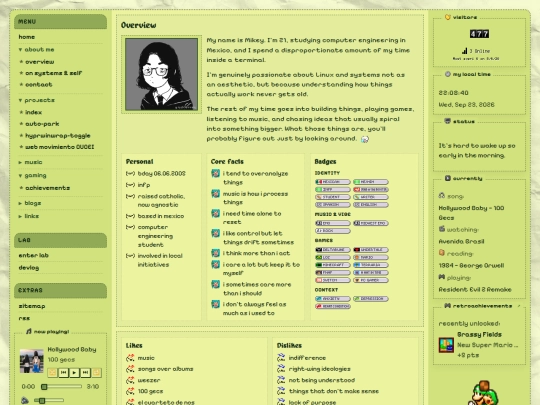Click the Student badge
Screen dimensions: 540x405
click(333, 197)
